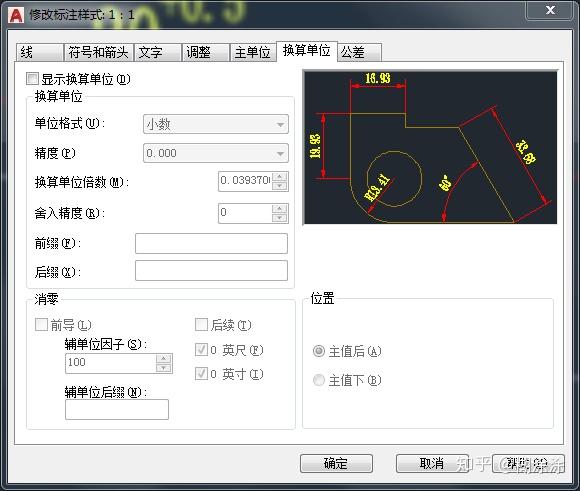Increase 舍入精度 with up arrow

280,209
